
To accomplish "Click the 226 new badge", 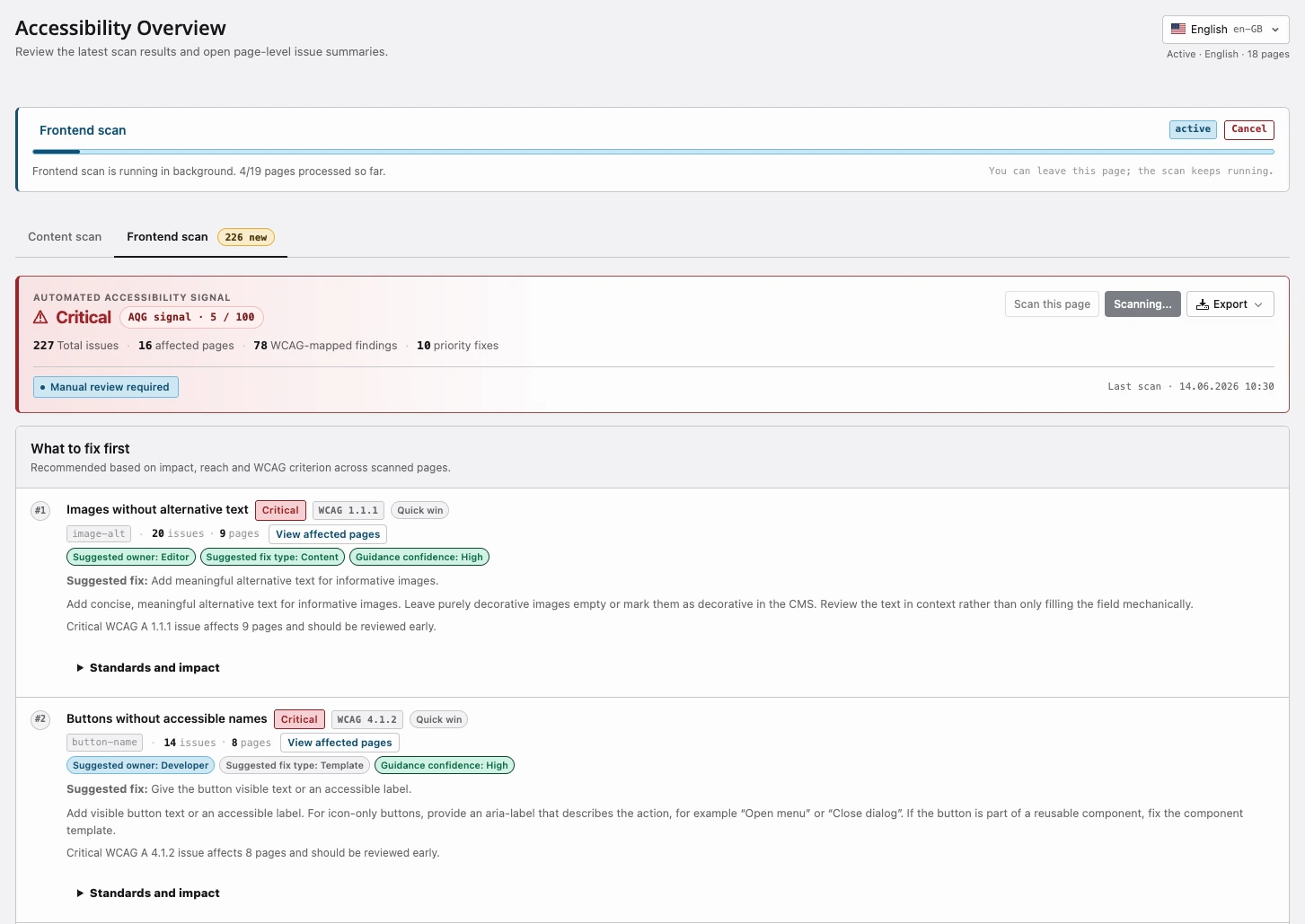I will [x=246, y=237].
